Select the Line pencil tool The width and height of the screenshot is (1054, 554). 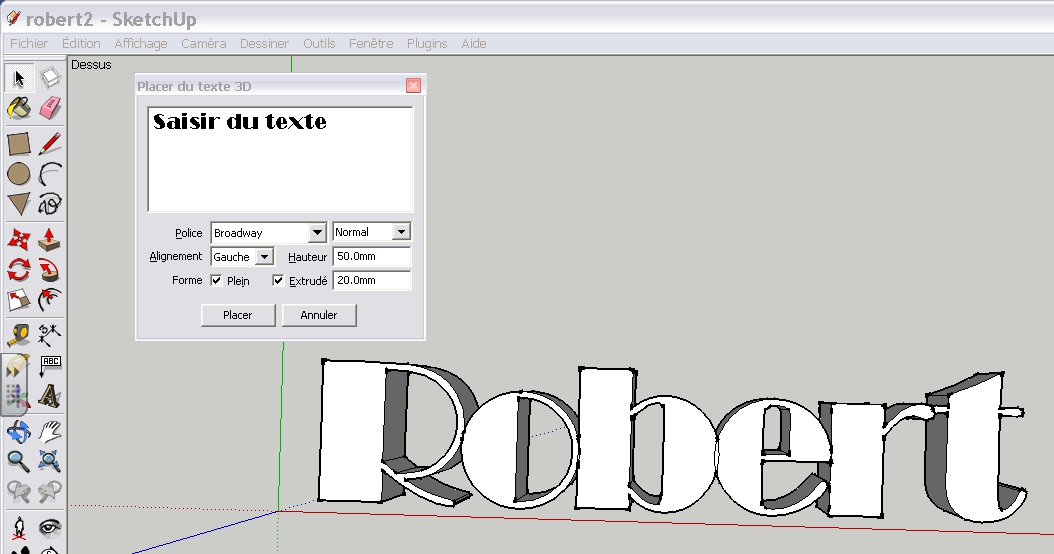tap(50, 144)
